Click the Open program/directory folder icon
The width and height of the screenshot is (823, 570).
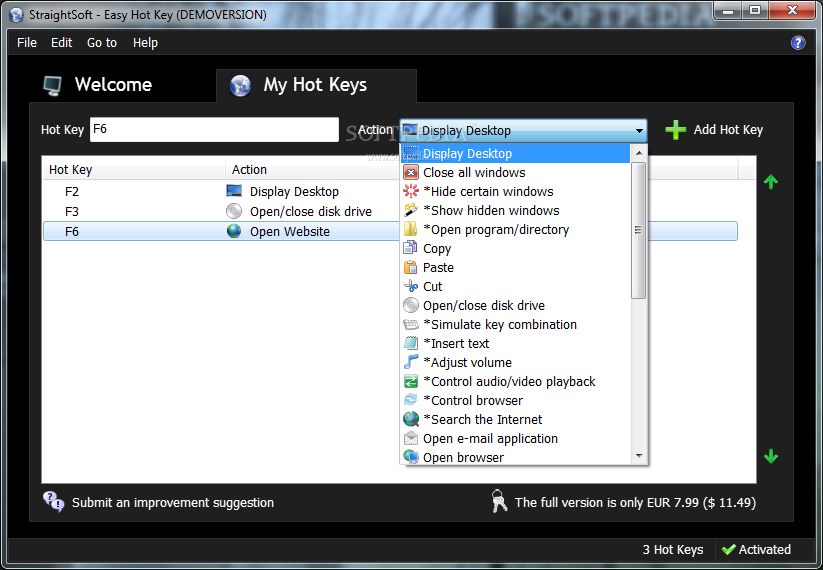[x=410, y=229]
